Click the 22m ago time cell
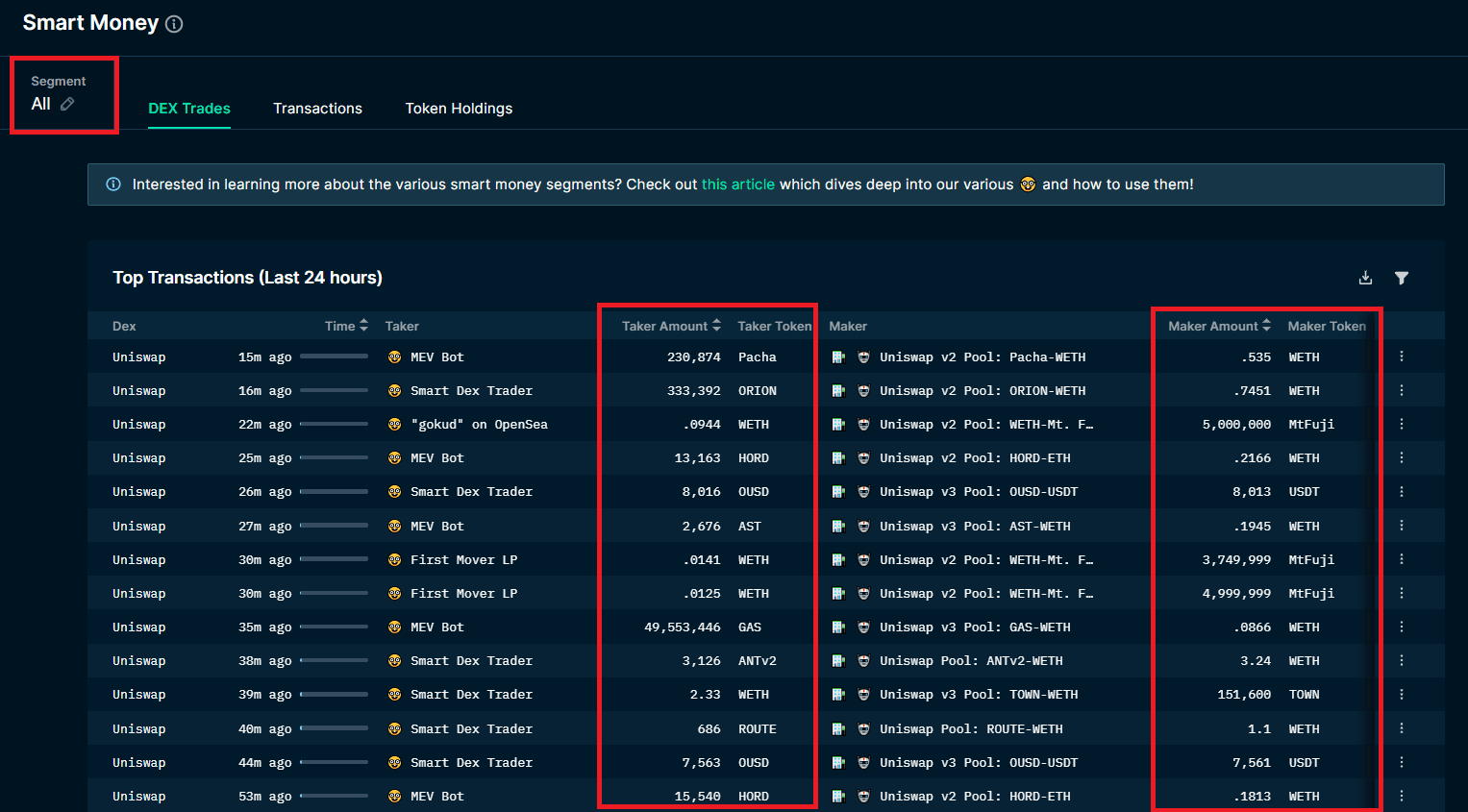Image resolution: width=1468 pixels, height=812 pixels. click(265, 424)
